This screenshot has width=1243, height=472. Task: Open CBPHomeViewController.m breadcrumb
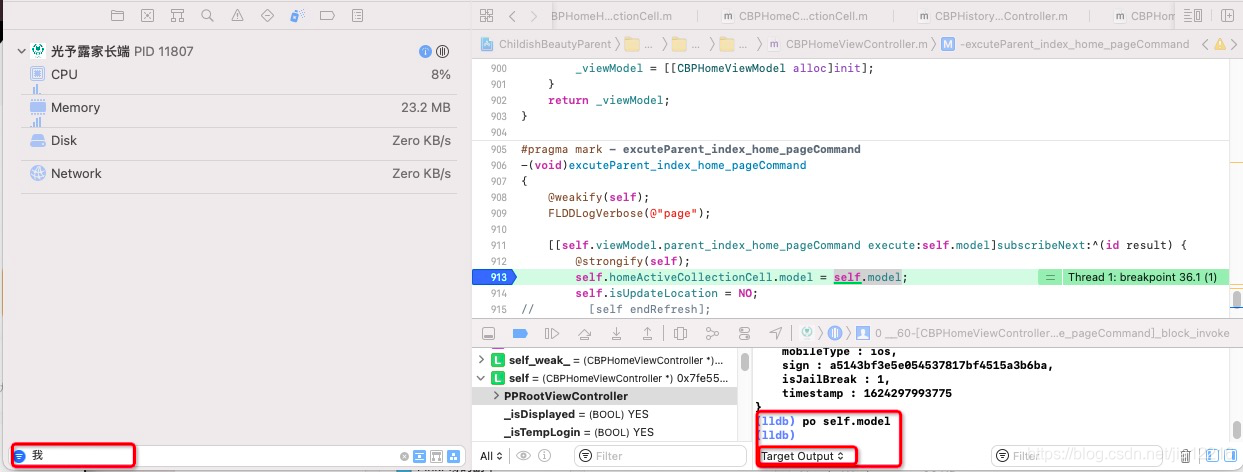point(849,44)
